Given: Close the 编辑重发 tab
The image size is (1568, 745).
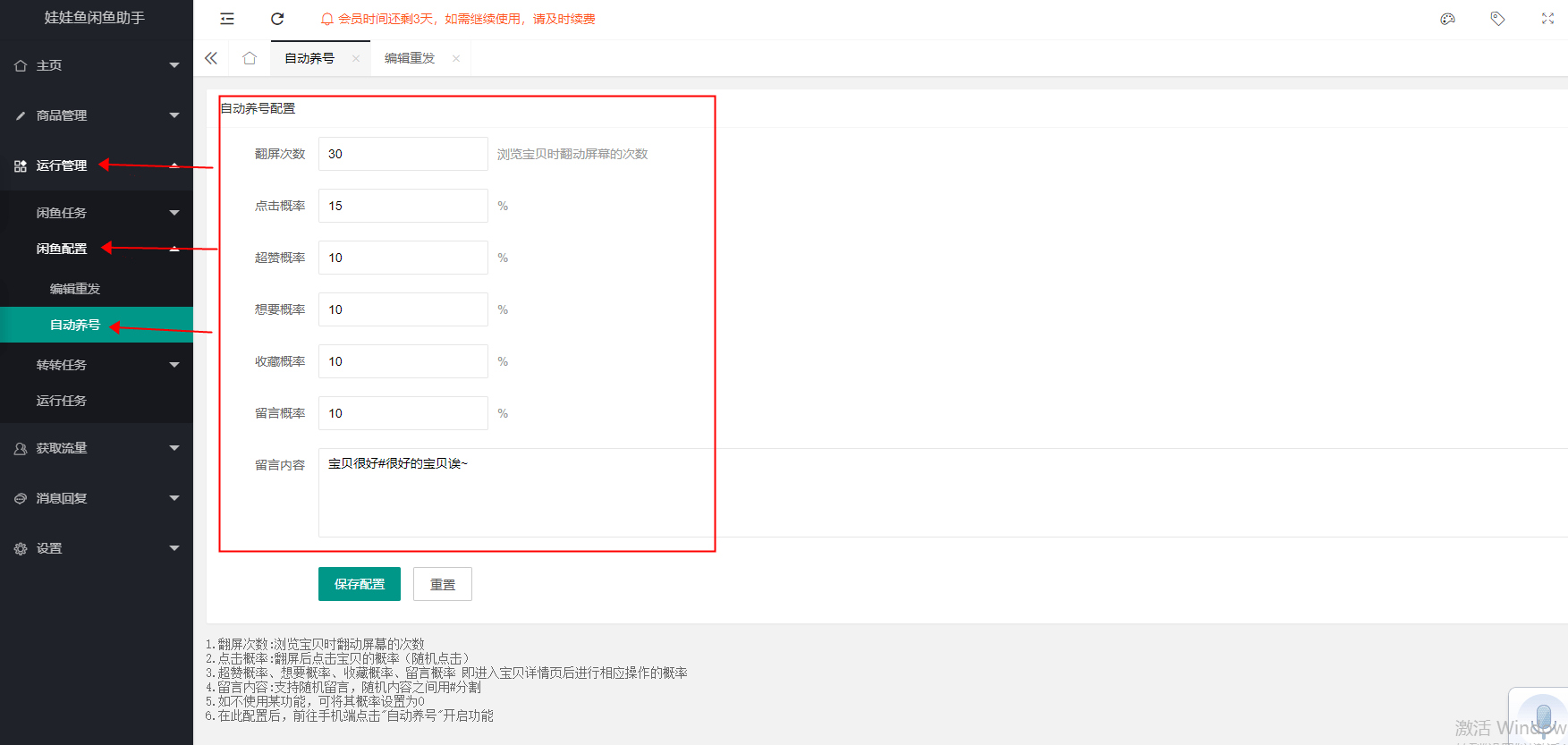Looking at the screenshot, I should pos(456,59).
